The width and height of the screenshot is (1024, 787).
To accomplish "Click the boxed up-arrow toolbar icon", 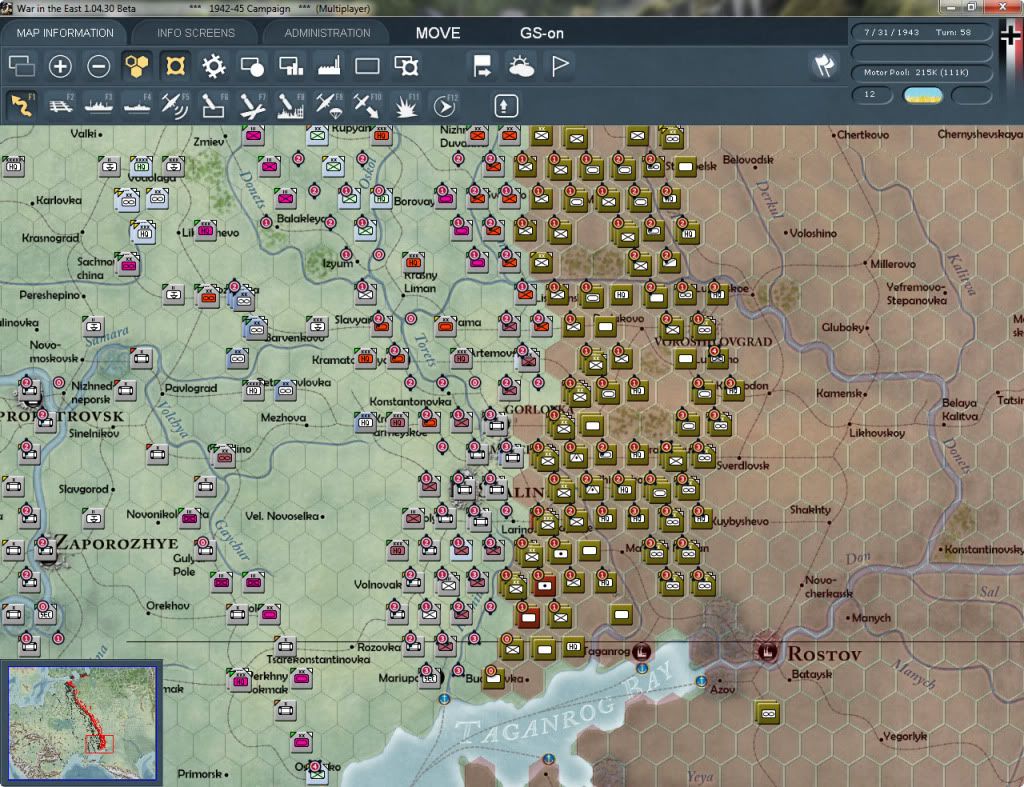I will tap(506, 105).
